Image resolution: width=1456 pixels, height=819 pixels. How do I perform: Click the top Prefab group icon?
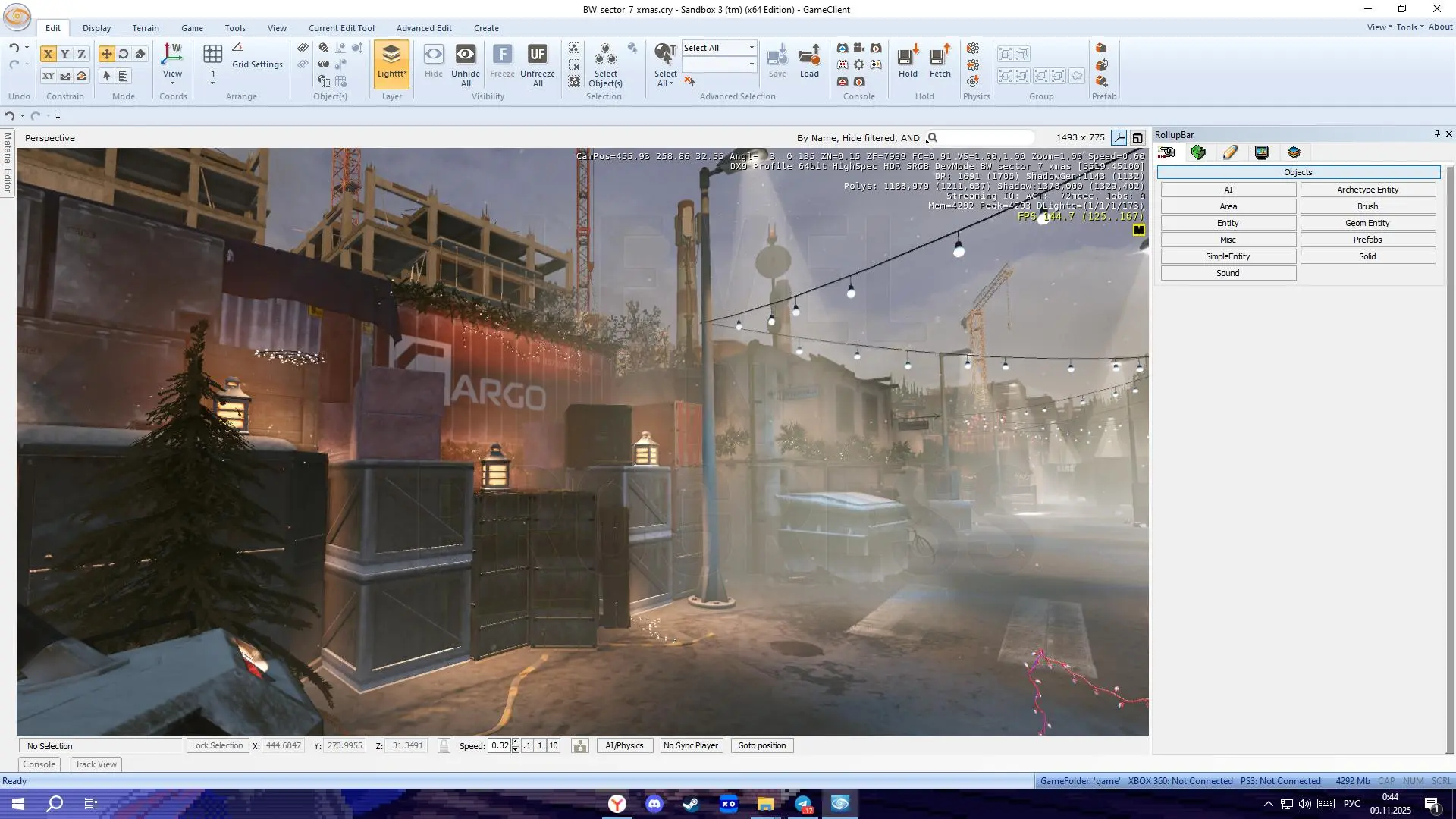coord(1101,49)
